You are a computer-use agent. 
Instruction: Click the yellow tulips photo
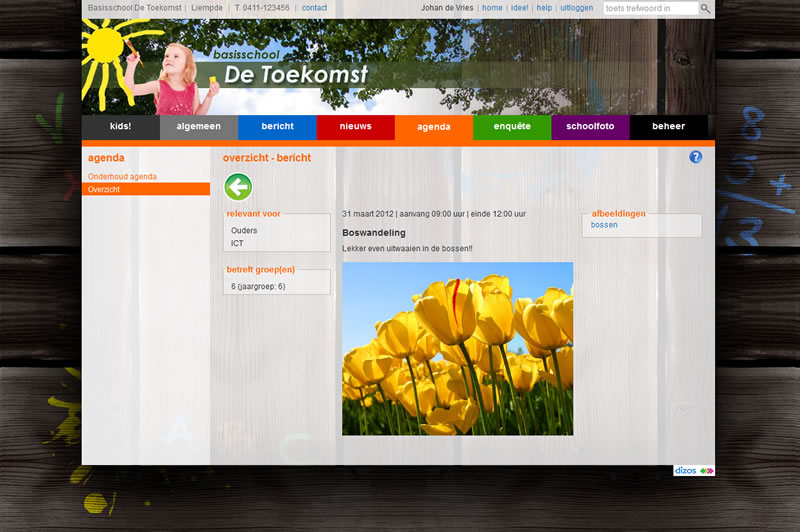457,348
